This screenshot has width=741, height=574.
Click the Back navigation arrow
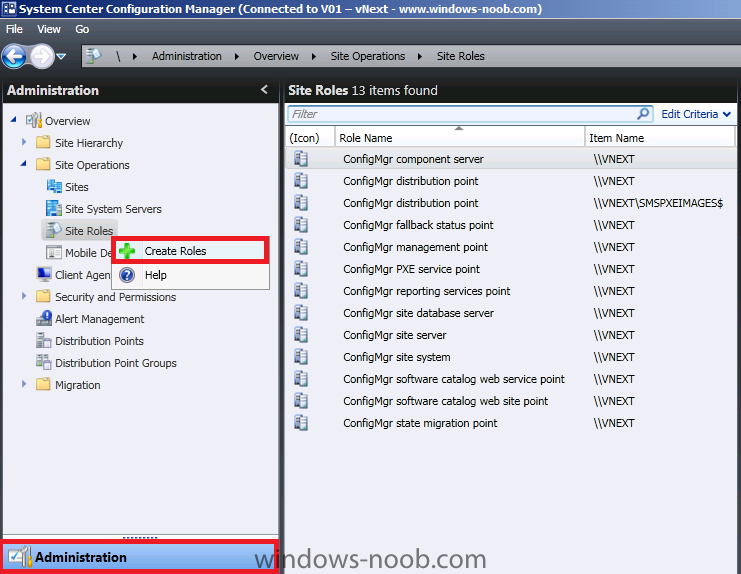(x=14, y=57)
